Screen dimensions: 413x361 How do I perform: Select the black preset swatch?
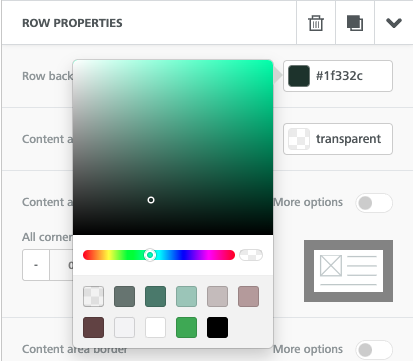click(217, 327)
